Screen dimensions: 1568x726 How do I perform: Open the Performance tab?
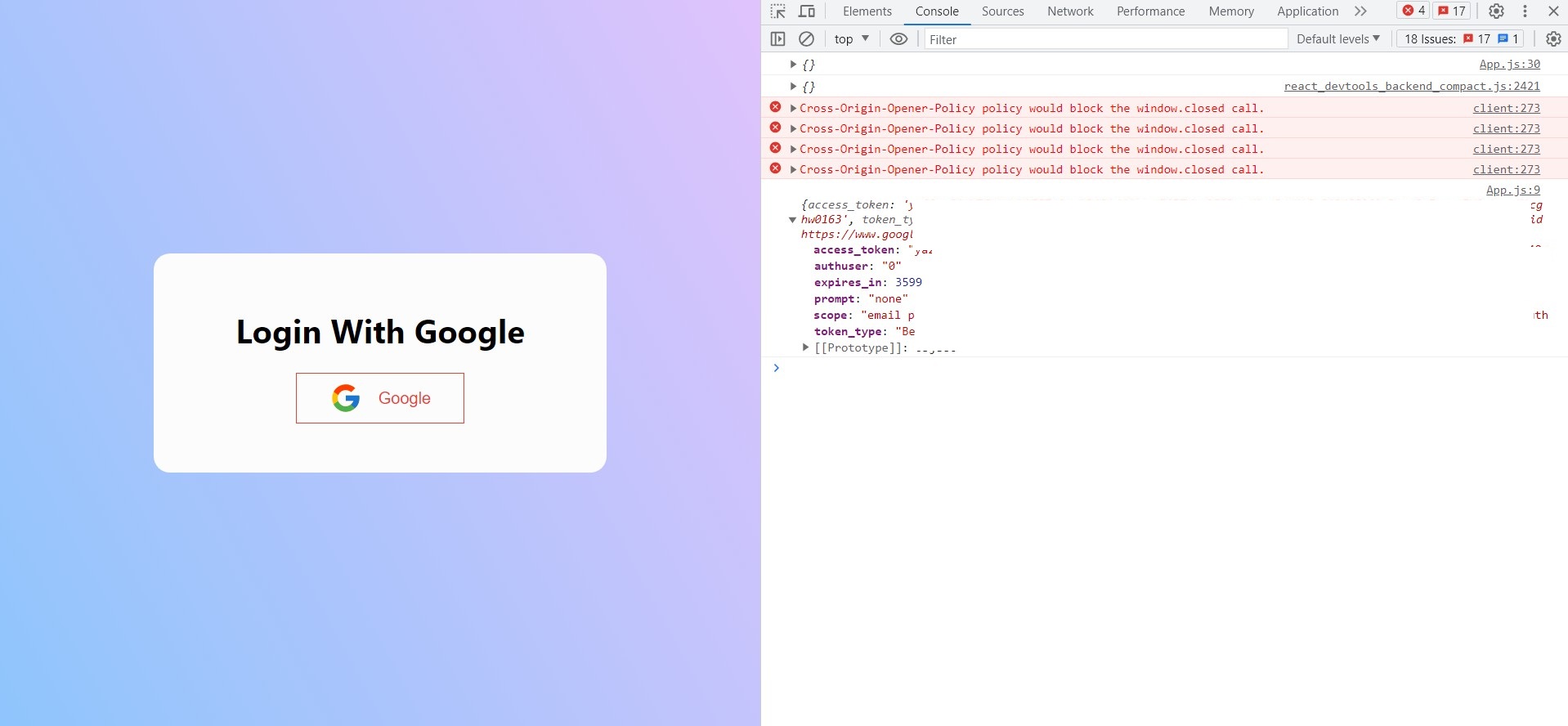click(1150, 11)
